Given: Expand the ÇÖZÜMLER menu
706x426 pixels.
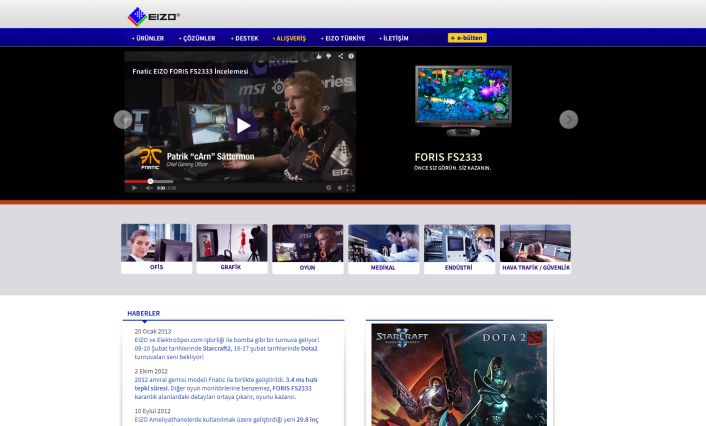Looking at the screenshot, I should coord(197,38).
